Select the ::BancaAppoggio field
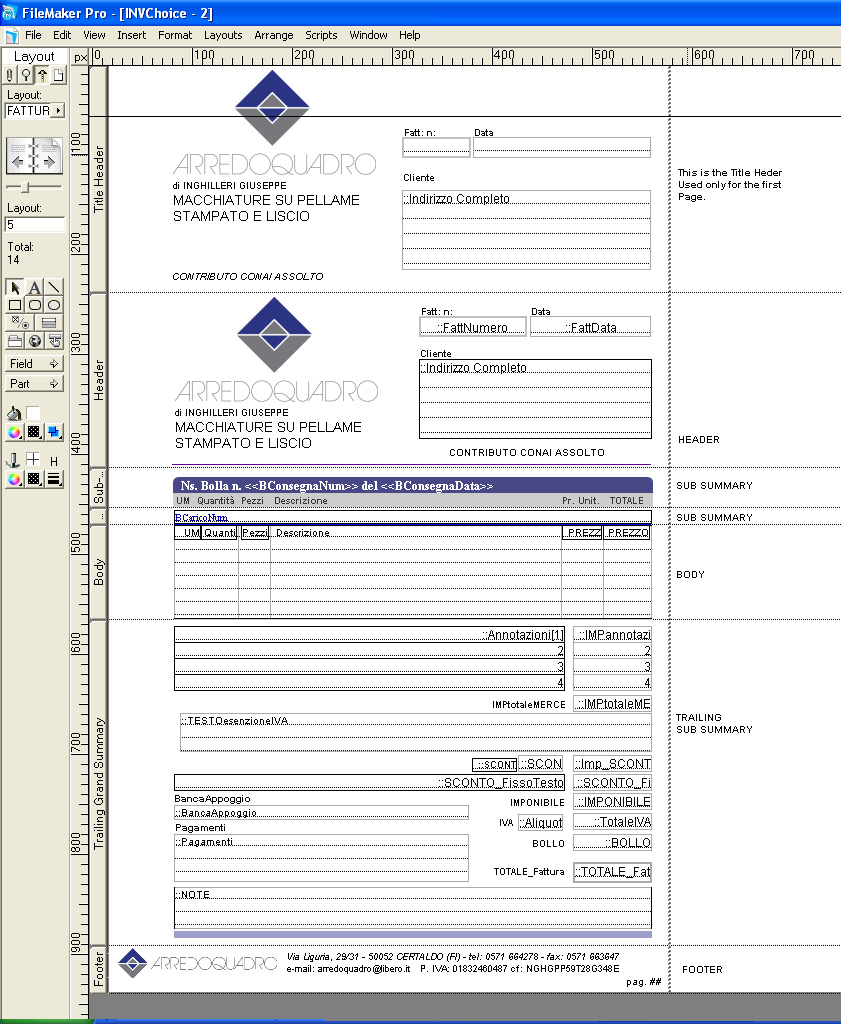 321,812
